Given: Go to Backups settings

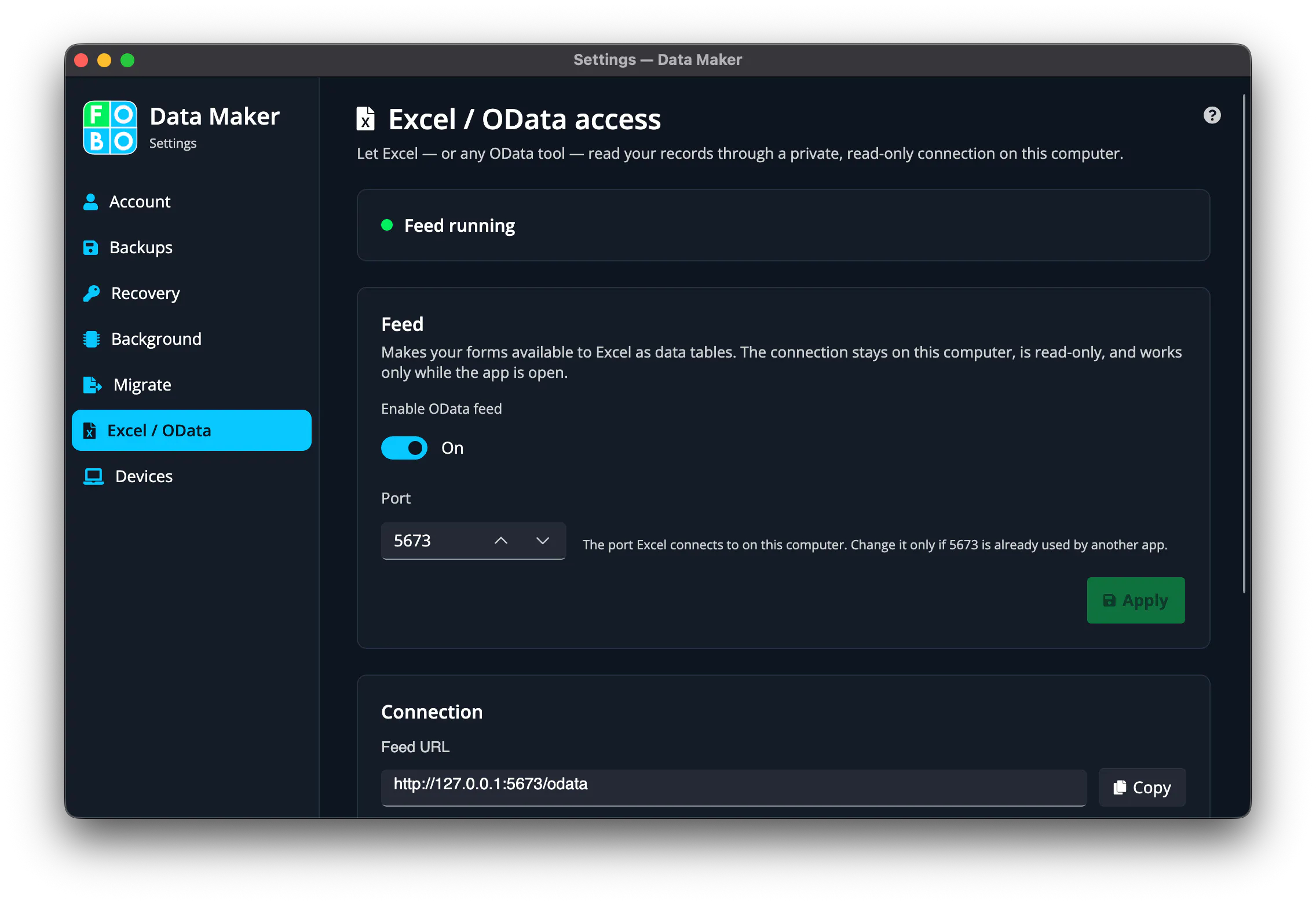Looking at the screenshot, I should [192, 247].
